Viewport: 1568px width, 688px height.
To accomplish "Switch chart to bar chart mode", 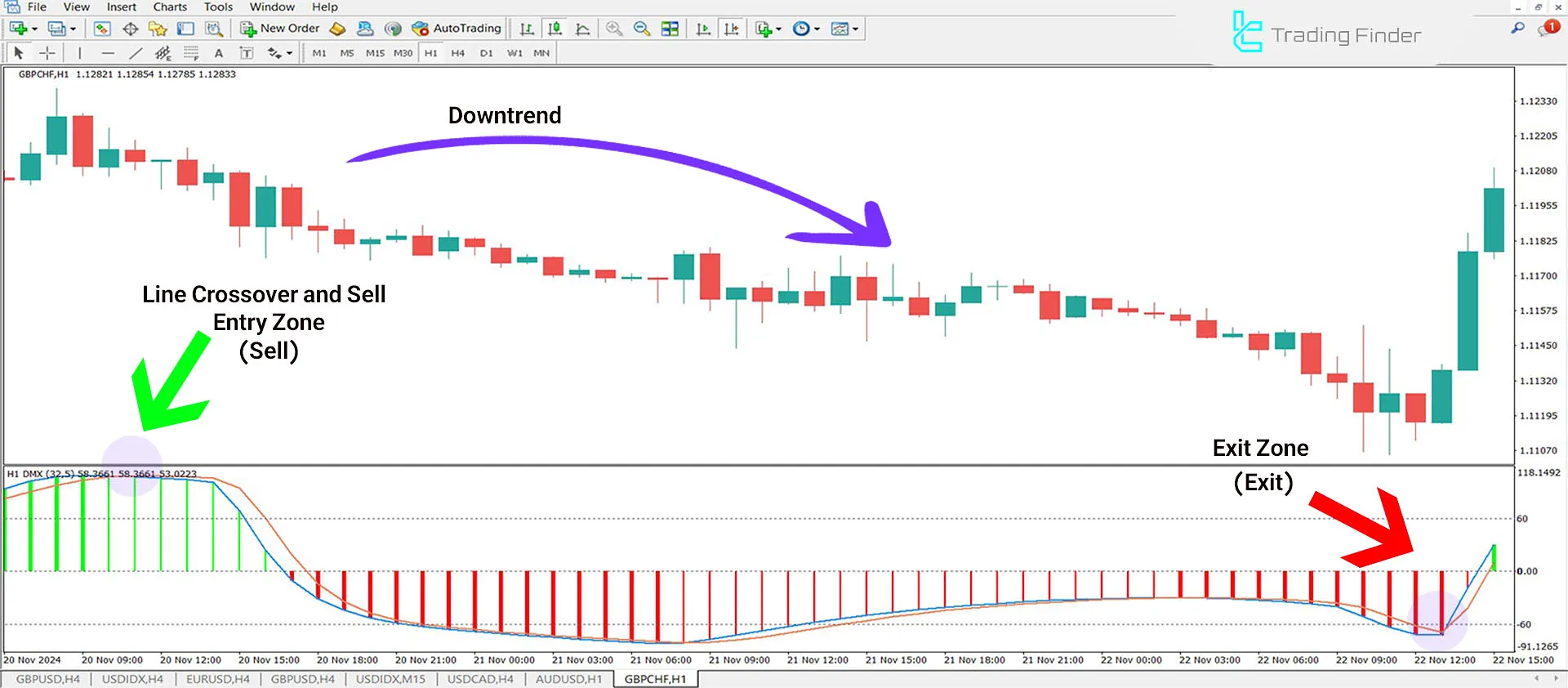I will pos(527,29).
